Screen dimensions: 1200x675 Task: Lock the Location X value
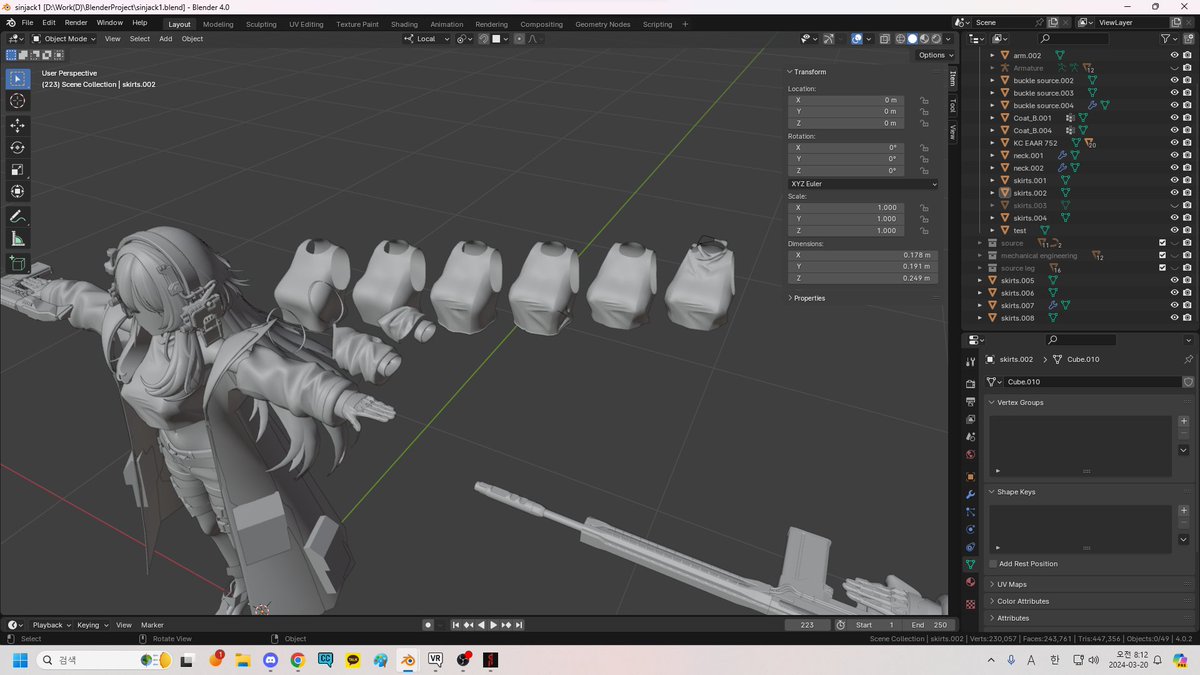[x=924, y=100]
